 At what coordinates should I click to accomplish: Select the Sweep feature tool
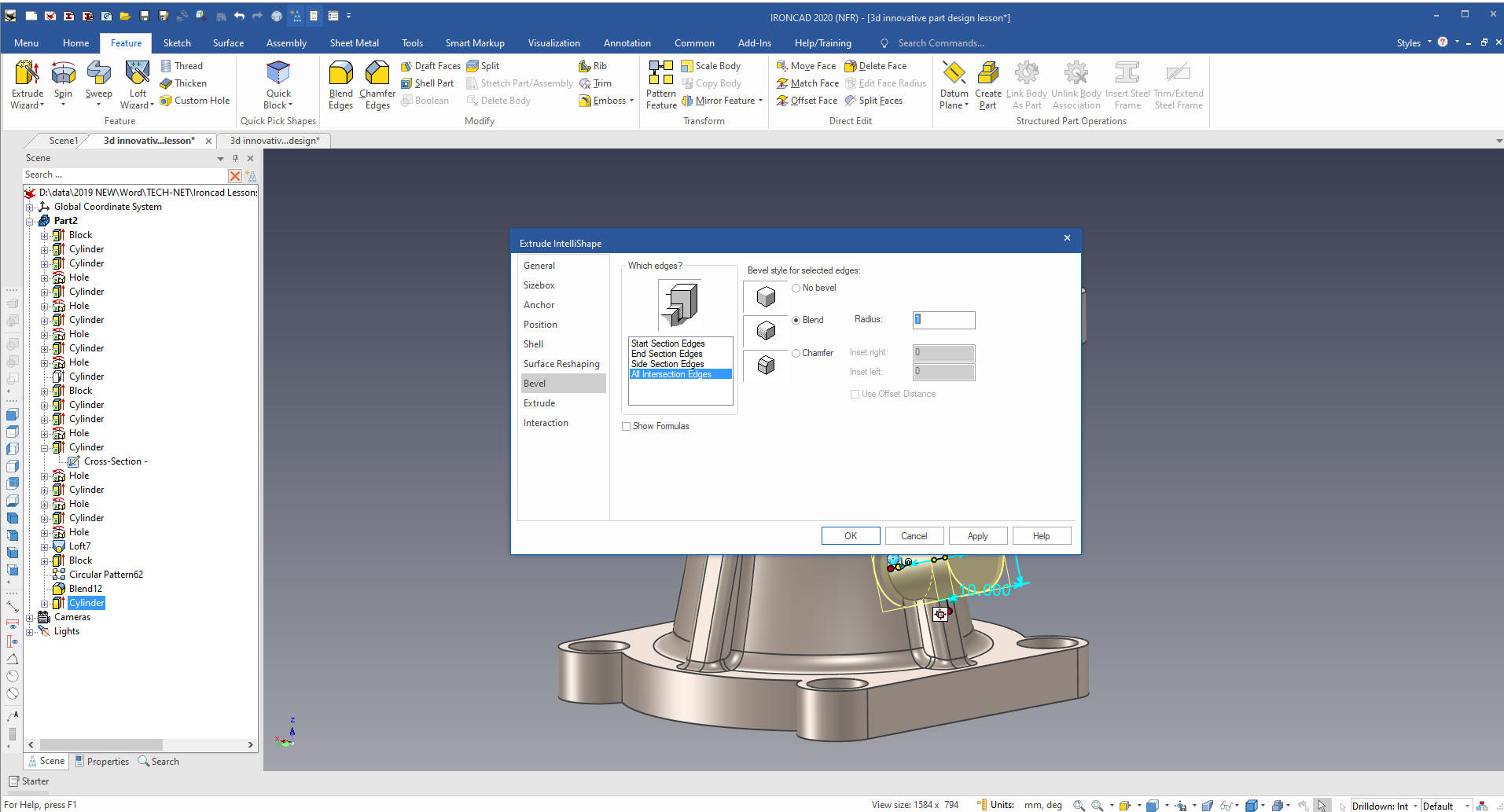point(98,85)
